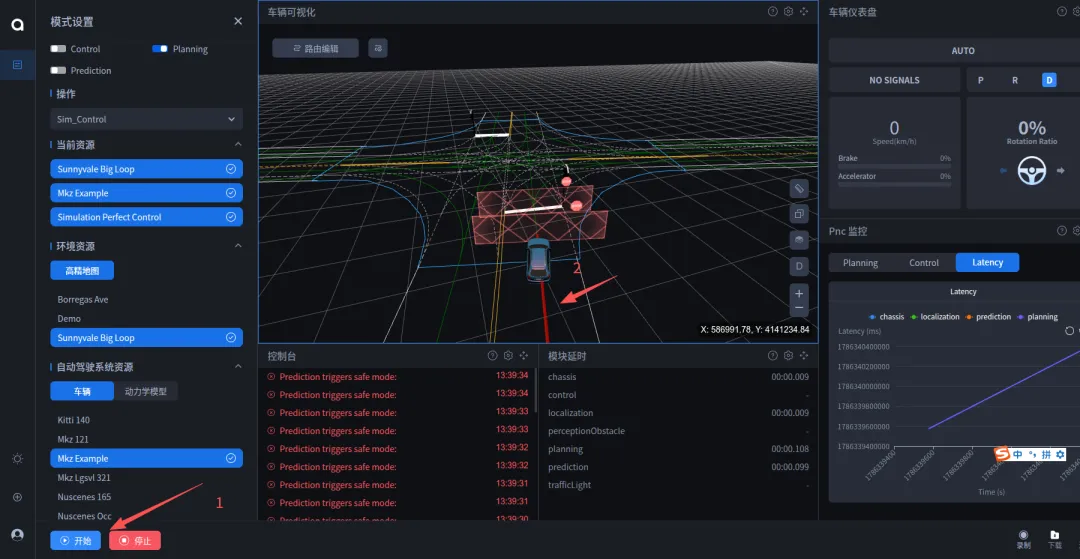Open the mode settings sidebar icon
This screenshot has height=559, width=1080.
(x=17, y=65)
